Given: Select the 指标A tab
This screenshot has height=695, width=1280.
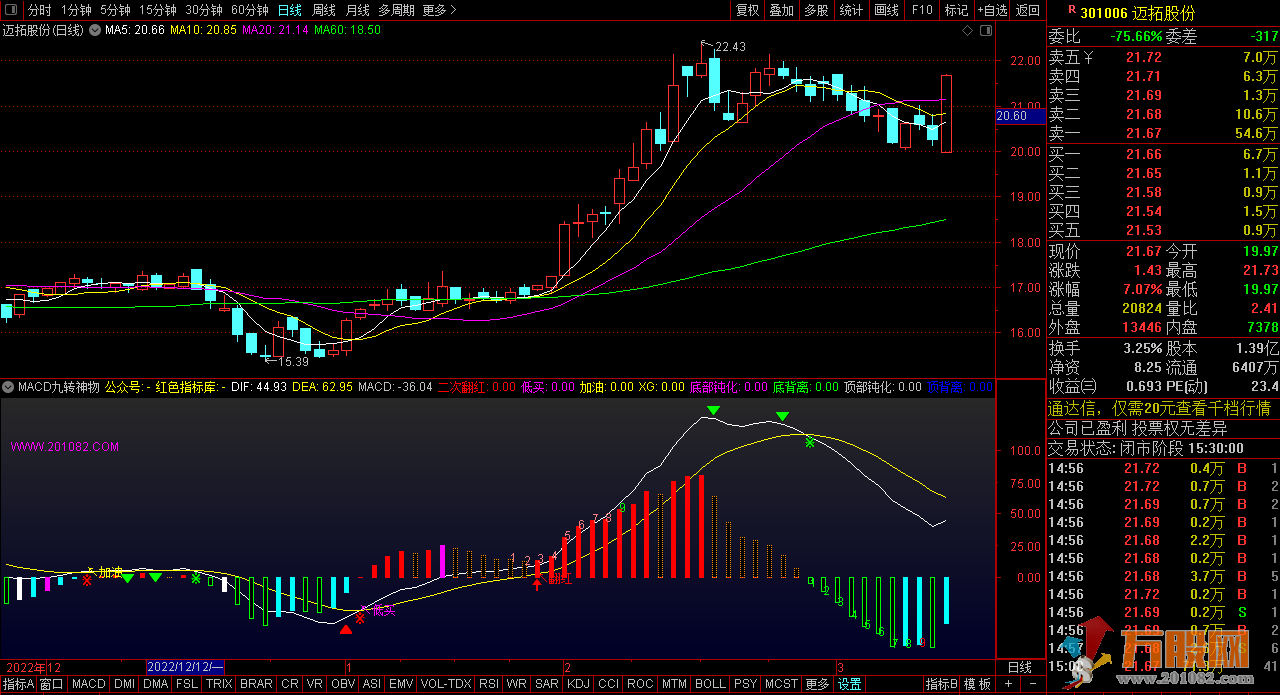Looking at the screenshot, I should point(18,685).
